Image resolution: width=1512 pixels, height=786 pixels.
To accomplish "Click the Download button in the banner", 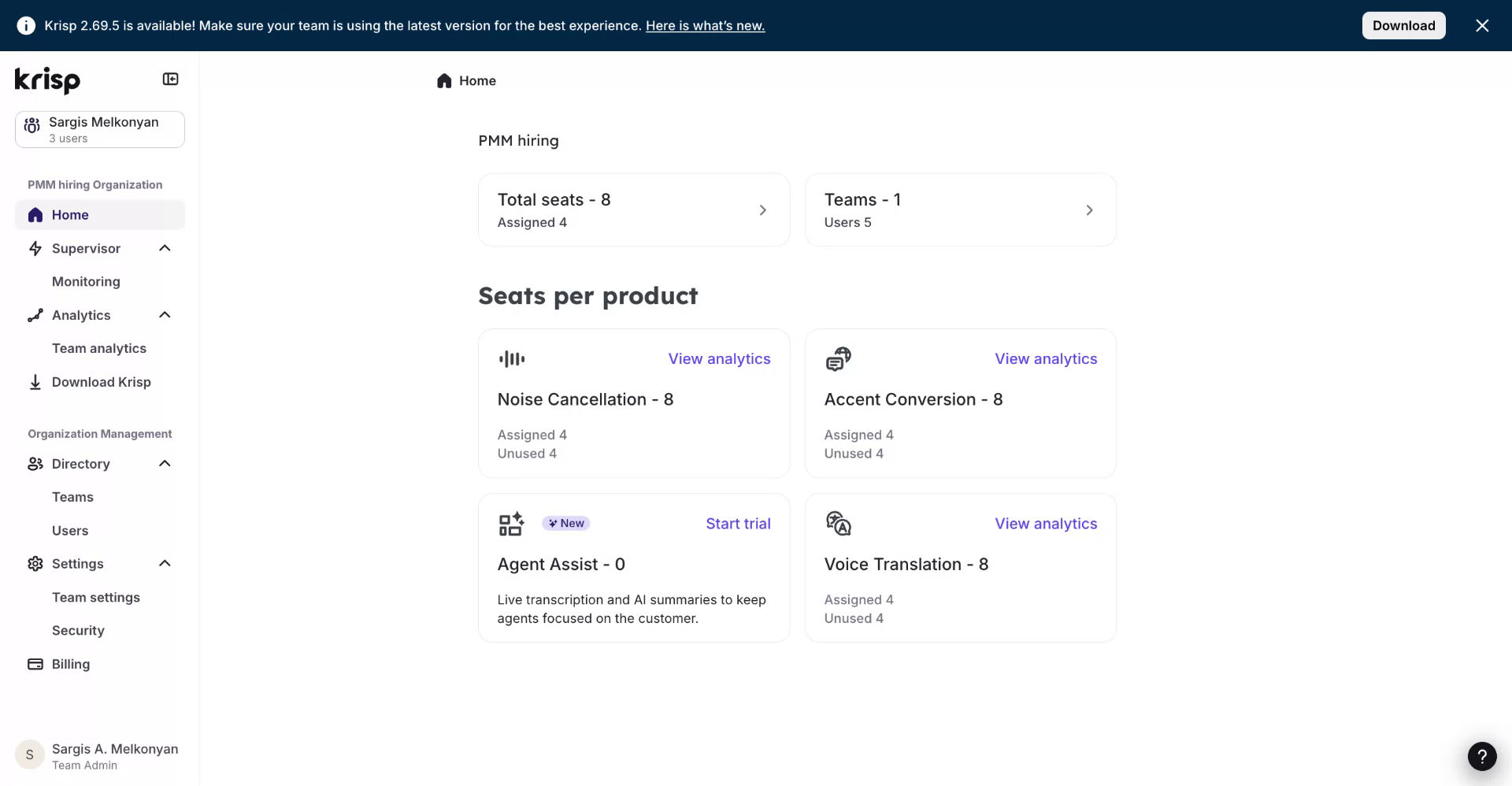I will pyautogui.click(x=1404, y=25).
